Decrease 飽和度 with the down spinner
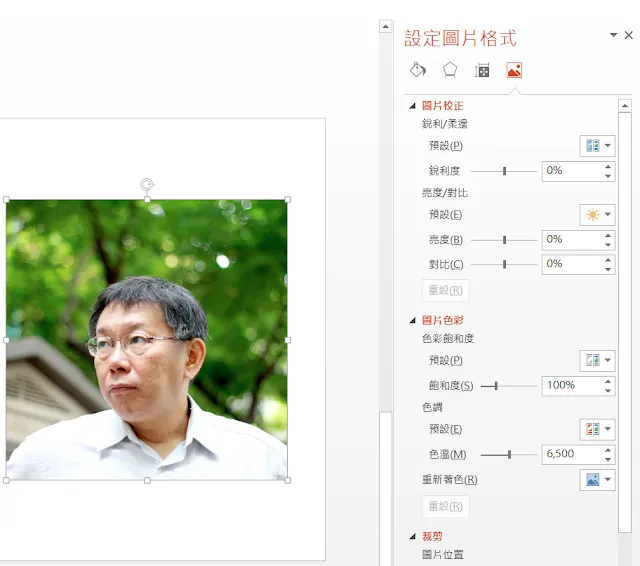The height and width of the screenshot is (566, 640). coord(608,391)
